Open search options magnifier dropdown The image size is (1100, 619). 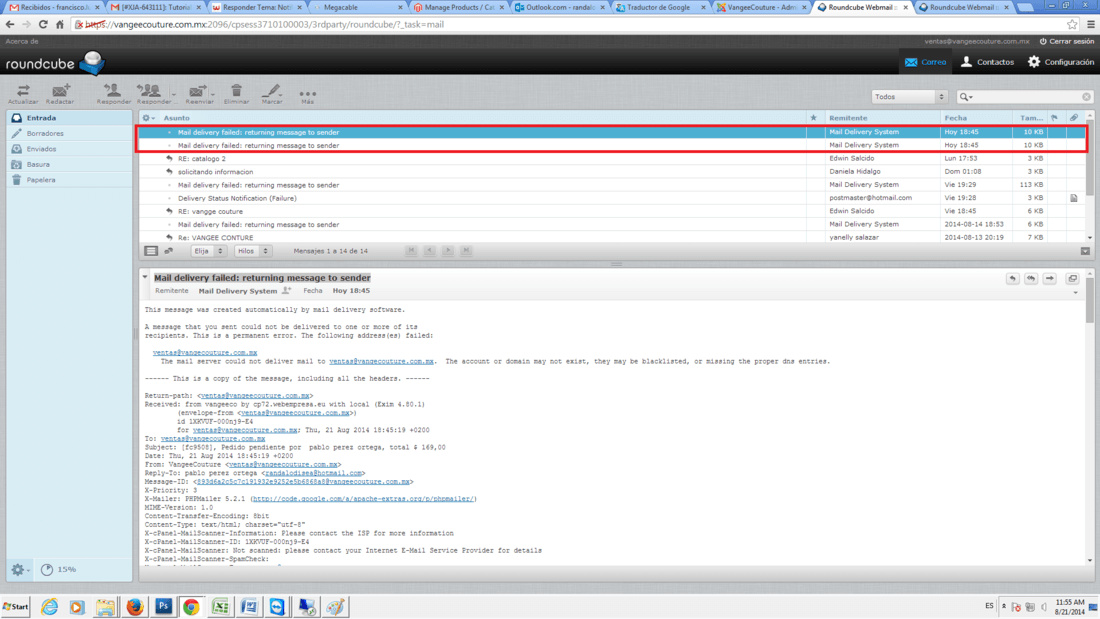pos(966,97)
